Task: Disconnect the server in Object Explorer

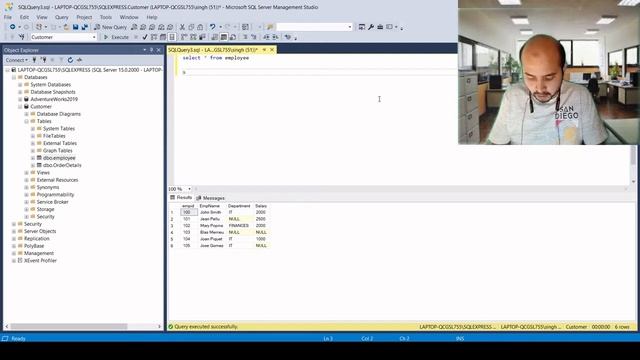Action: tap(43, 60)
